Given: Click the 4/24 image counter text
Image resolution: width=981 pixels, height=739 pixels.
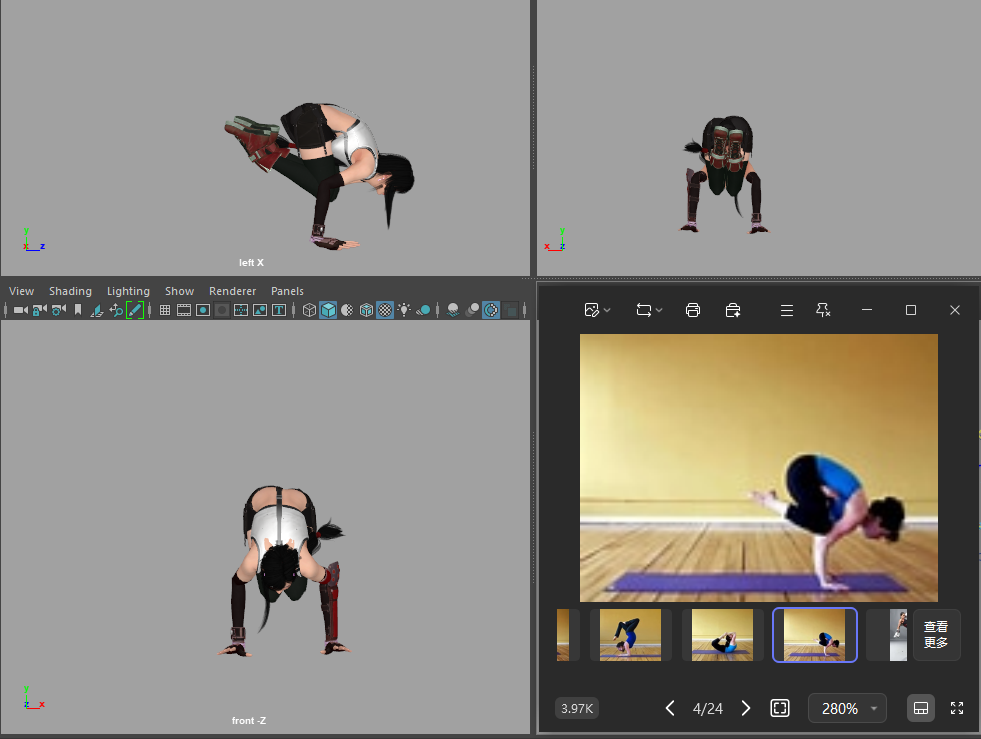Looking at the screenshot, I should pos(708,708).
